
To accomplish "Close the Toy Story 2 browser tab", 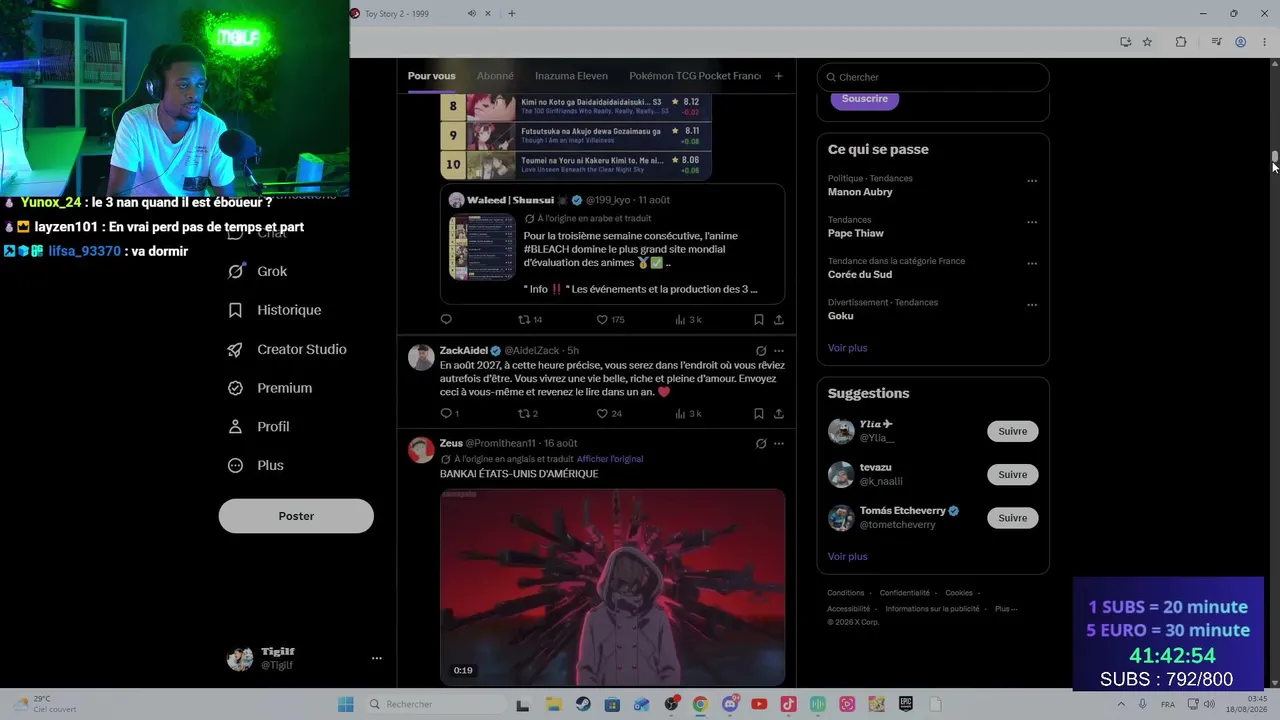I will (488, 13).
